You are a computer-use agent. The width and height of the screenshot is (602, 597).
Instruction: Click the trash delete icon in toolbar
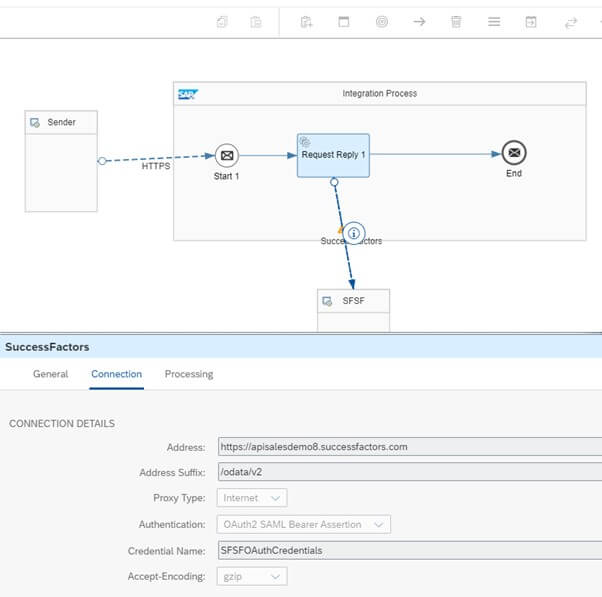click(456, 21)
